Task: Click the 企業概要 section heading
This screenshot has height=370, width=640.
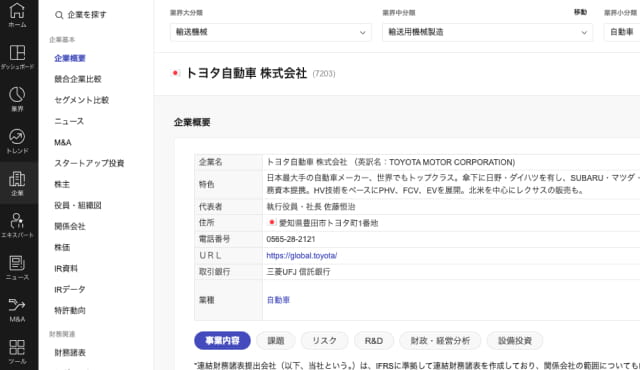Action: pyautogui.click(x=192, y=122)
